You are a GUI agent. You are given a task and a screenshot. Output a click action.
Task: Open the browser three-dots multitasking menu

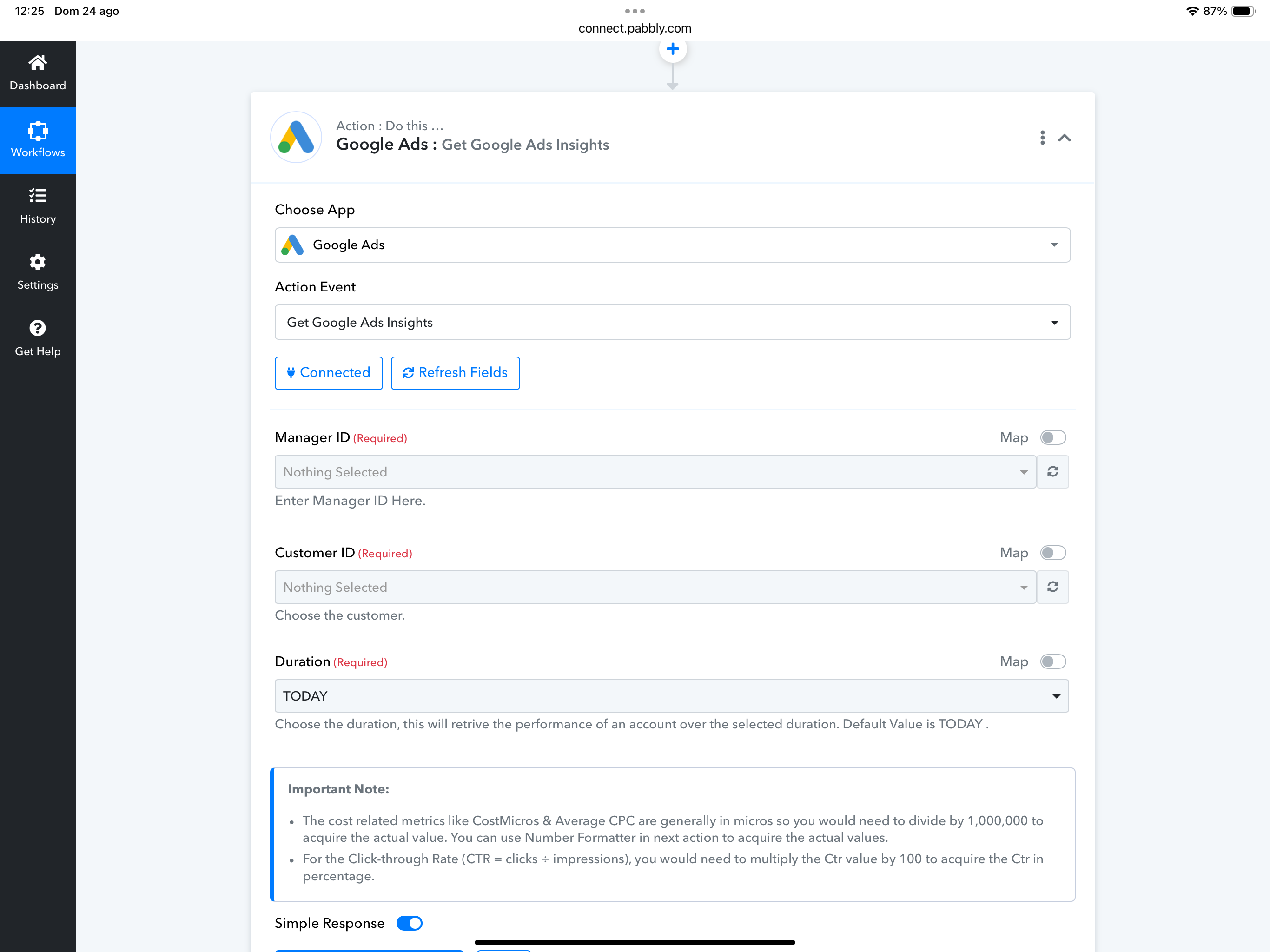(635, 11)
